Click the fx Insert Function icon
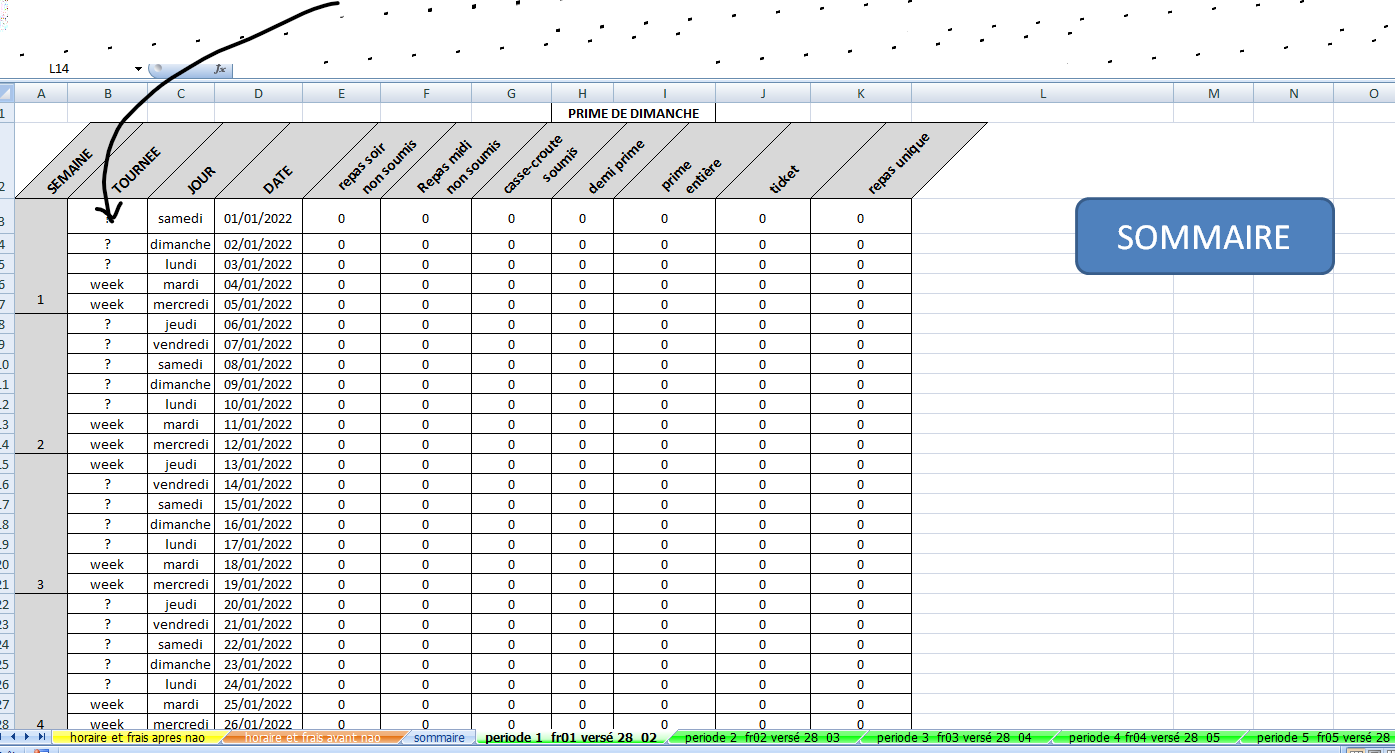The width and height of the screenshot is (1395, 753). click(x=220, y=69)
